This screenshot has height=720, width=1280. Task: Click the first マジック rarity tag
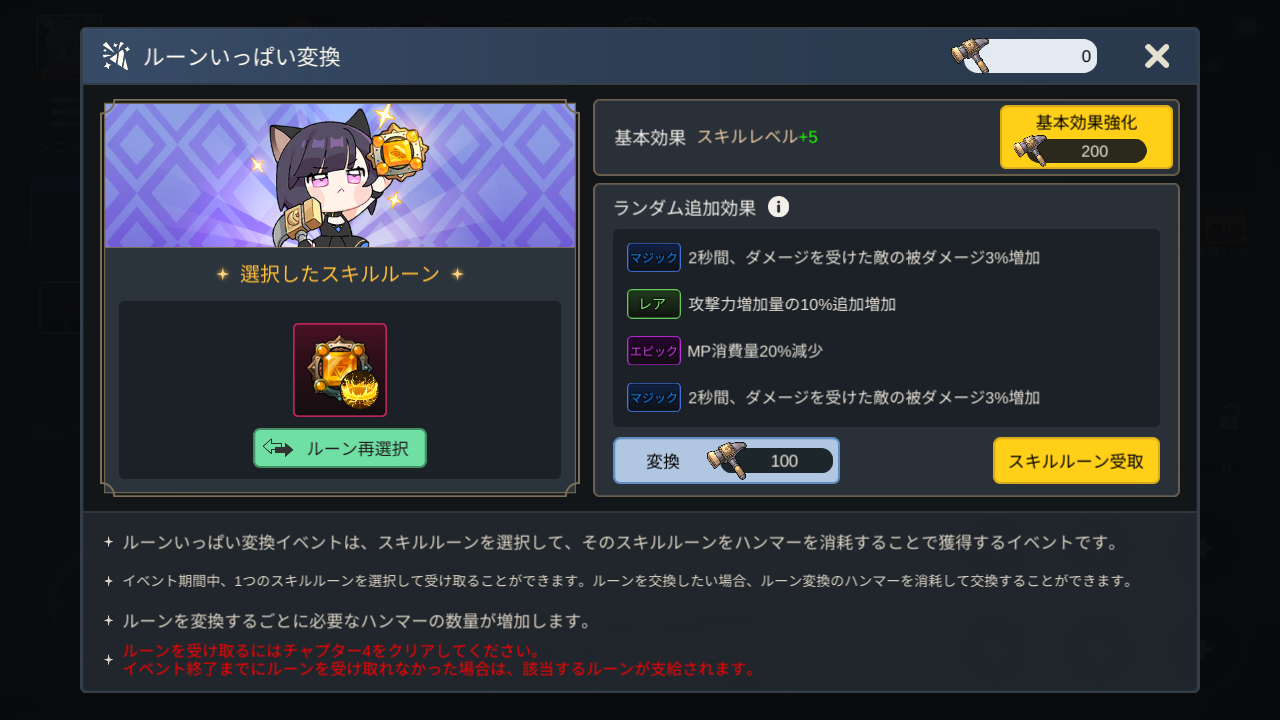654,257
